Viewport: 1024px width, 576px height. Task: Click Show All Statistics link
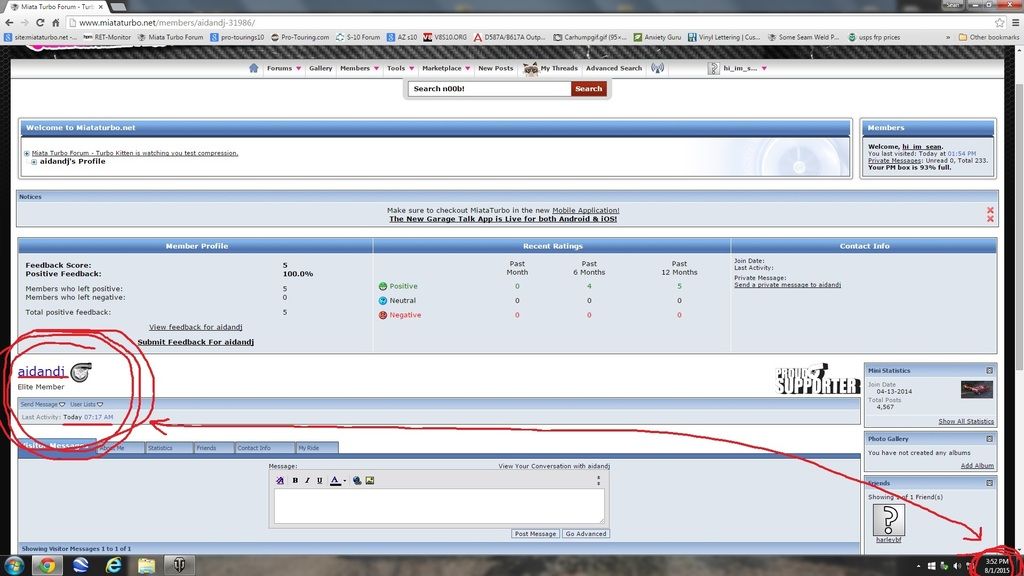pos(966,421)
